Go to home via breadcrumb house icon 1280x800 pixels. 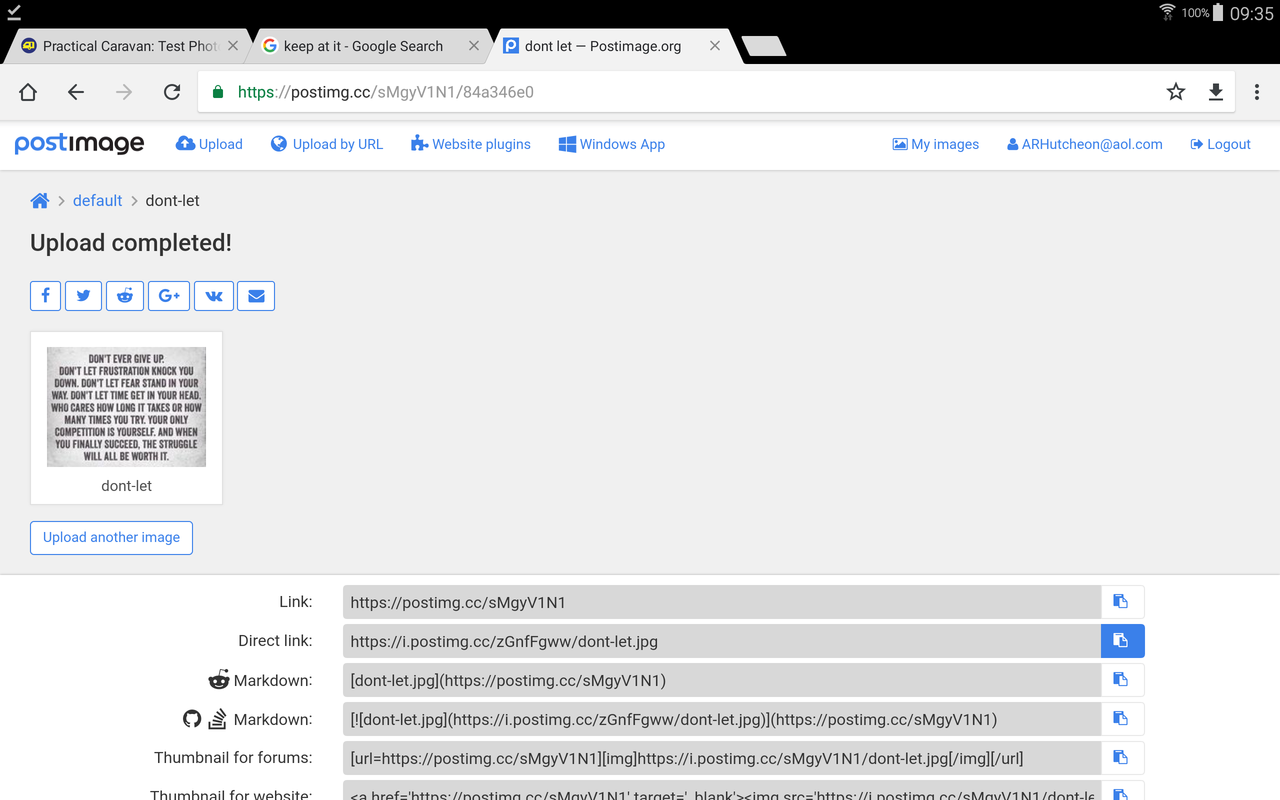pyautogui.click(x=40, y=201)
